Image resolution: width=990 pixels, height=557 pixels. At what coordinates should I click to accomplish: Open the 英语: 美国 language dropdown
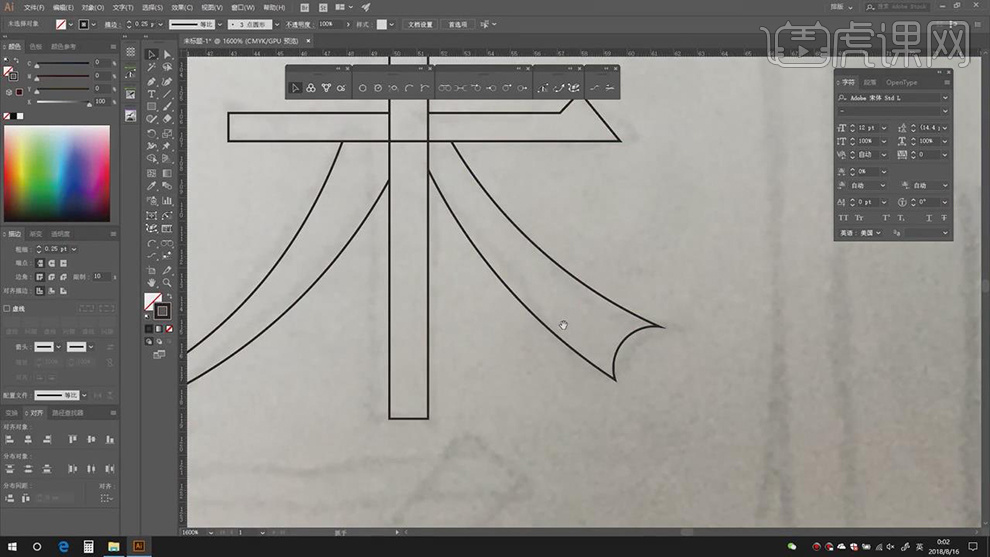click(877, 233)
